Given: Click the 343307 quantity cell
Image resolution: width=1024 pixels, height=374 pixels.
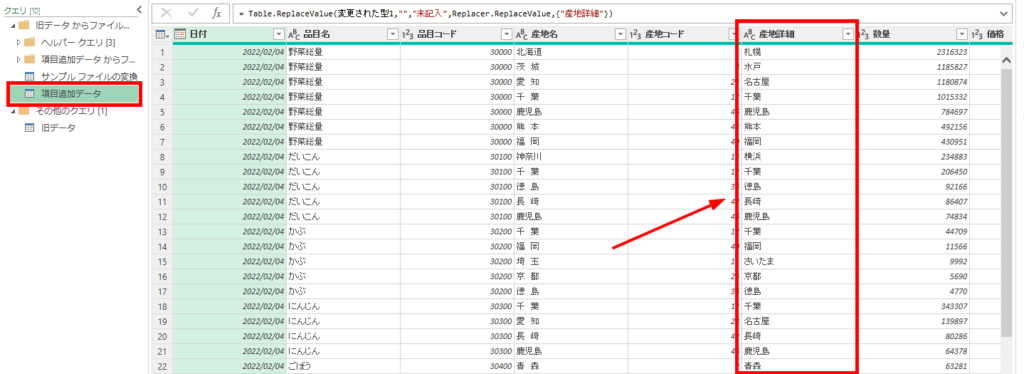Looking at the screenshot, I should click(912, 306).
